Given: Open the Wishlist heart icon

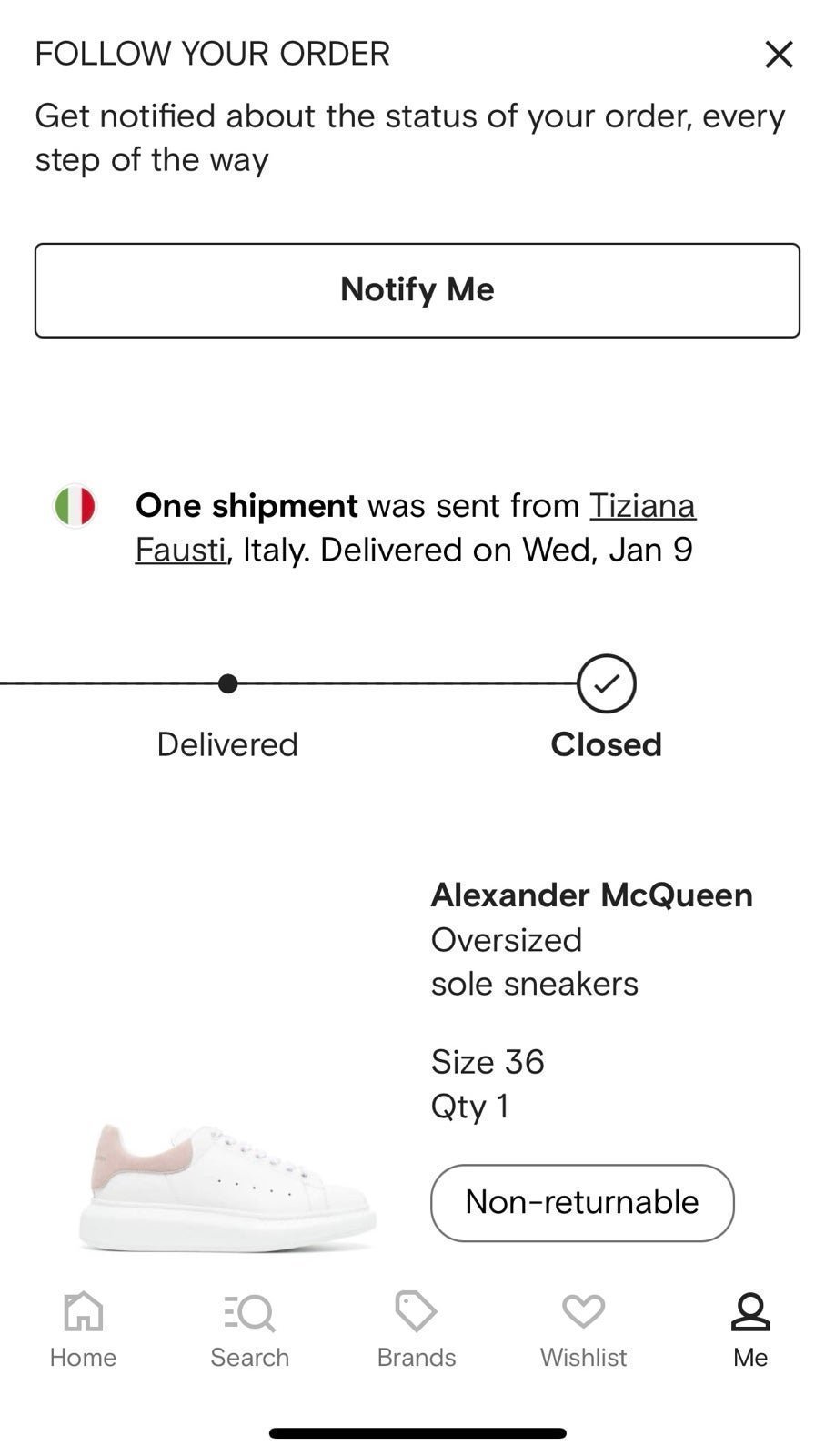Looking at the screenshot, I should [584, 1311].
